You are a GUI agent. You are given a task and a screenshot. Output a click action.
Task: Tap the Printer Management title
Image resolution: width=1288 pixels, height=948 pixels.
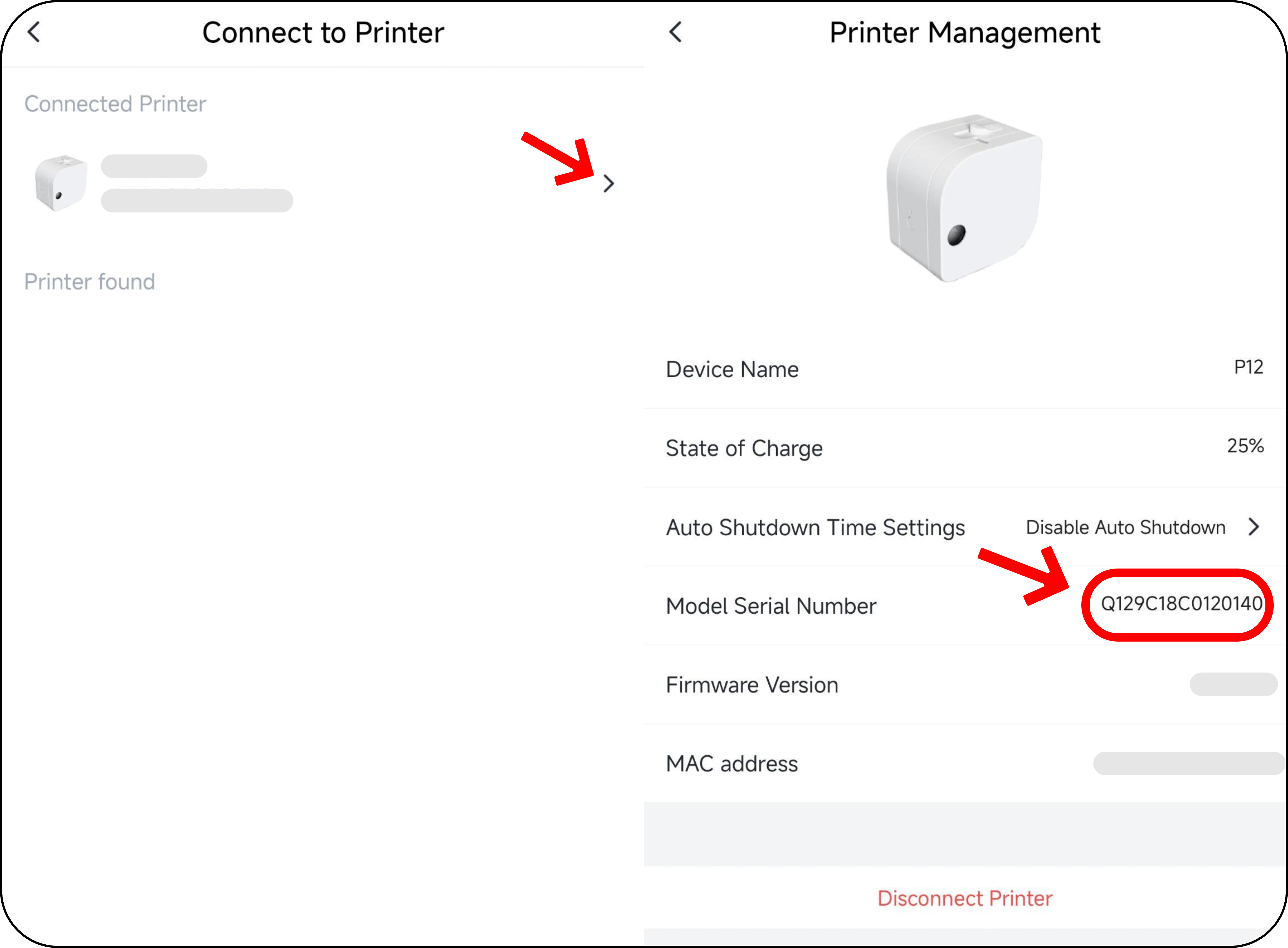pyautogui.click(x=965, y=33)
